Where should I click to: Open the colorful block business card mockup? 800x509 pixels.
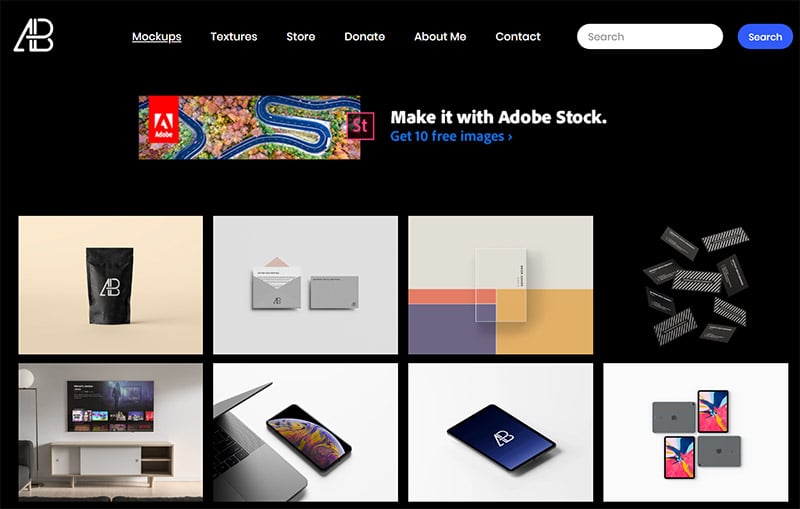tap(501, 285)
